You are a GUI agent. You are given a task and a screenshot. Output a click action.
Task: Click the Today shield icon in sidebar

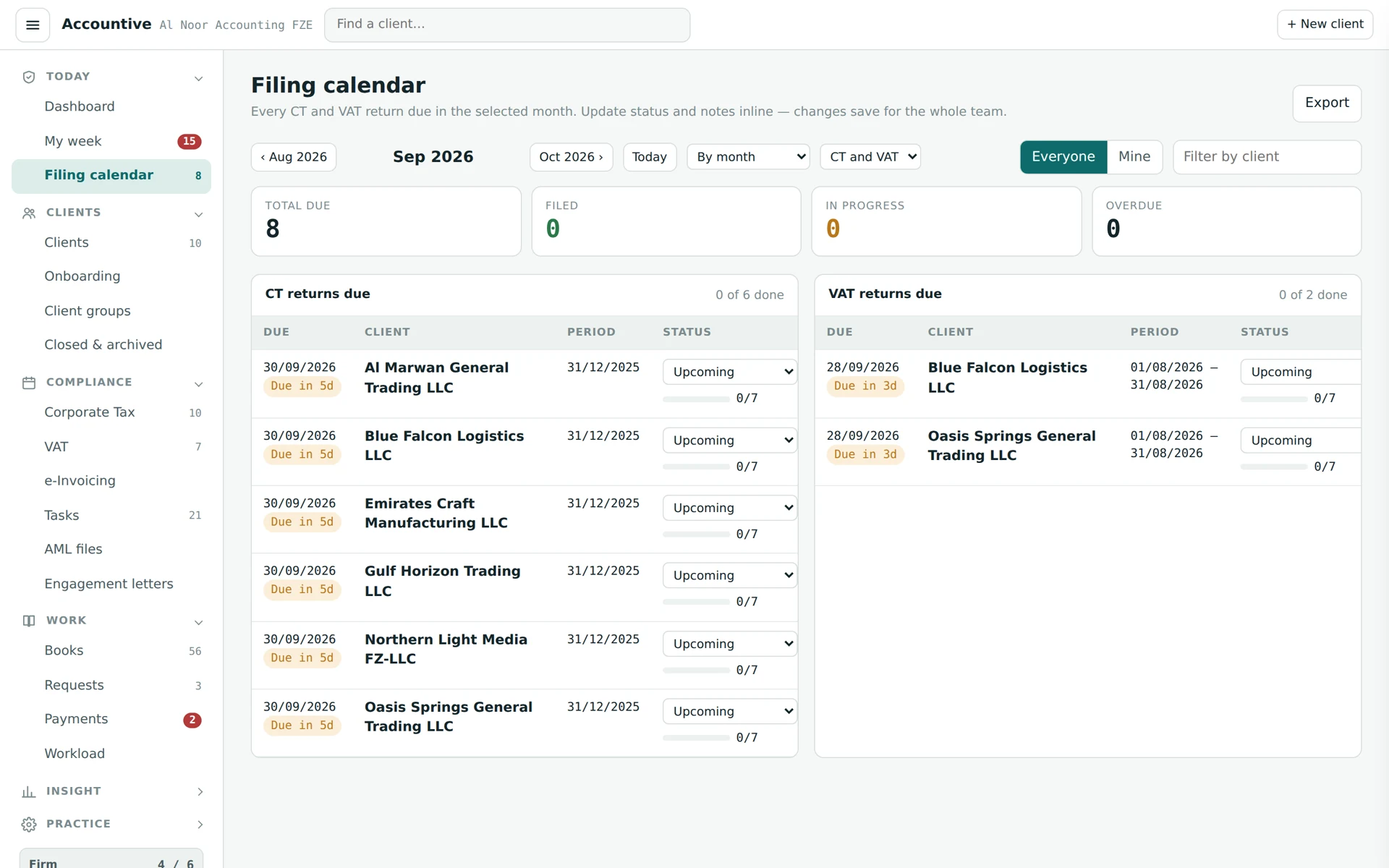pos(29,77)
